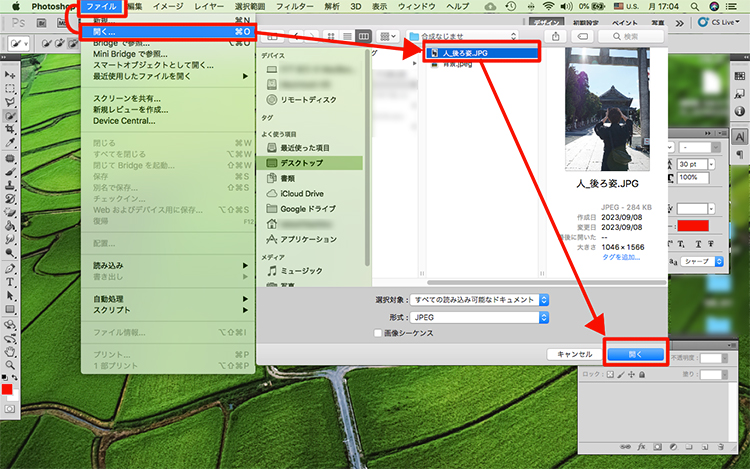750x469 pixels.
Task: Swap foreground and background colors
Action: click(x=15, y=378)
